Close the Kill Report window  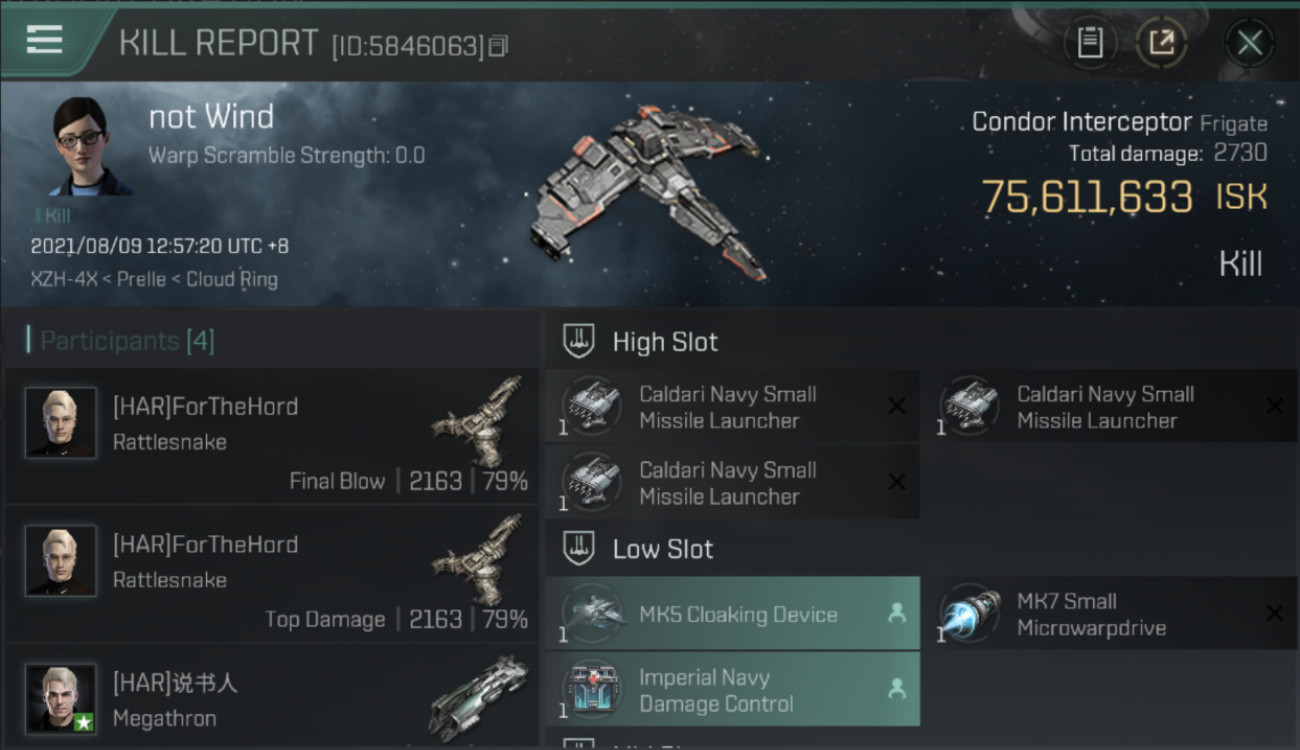[x=1249, y=43]
